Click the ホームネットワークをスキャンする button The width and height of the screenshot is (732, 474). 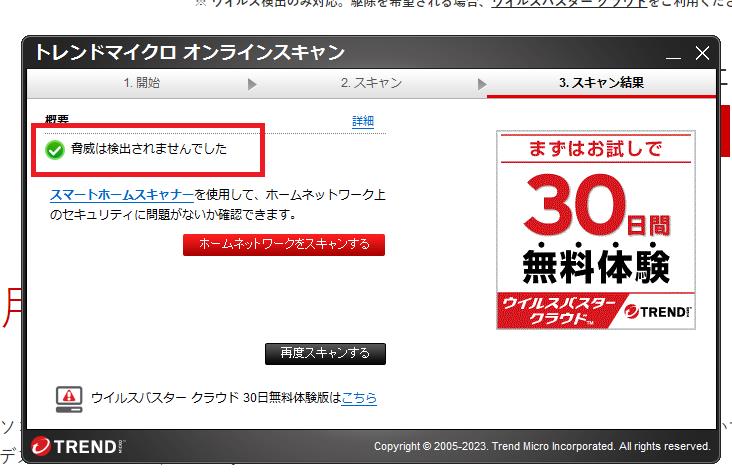click(284, 245)
